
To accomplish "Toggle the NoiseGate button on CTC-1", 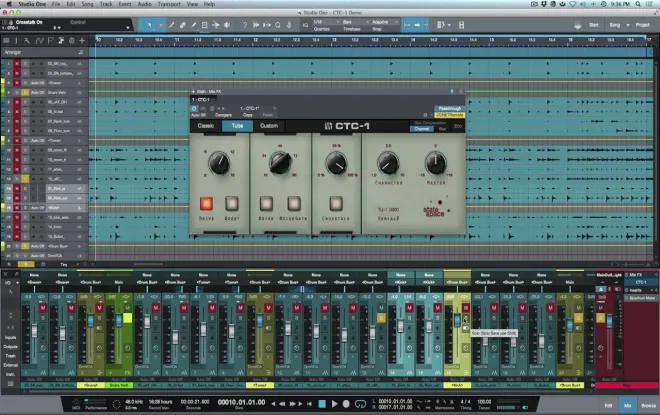I will (x=294, y=204).
